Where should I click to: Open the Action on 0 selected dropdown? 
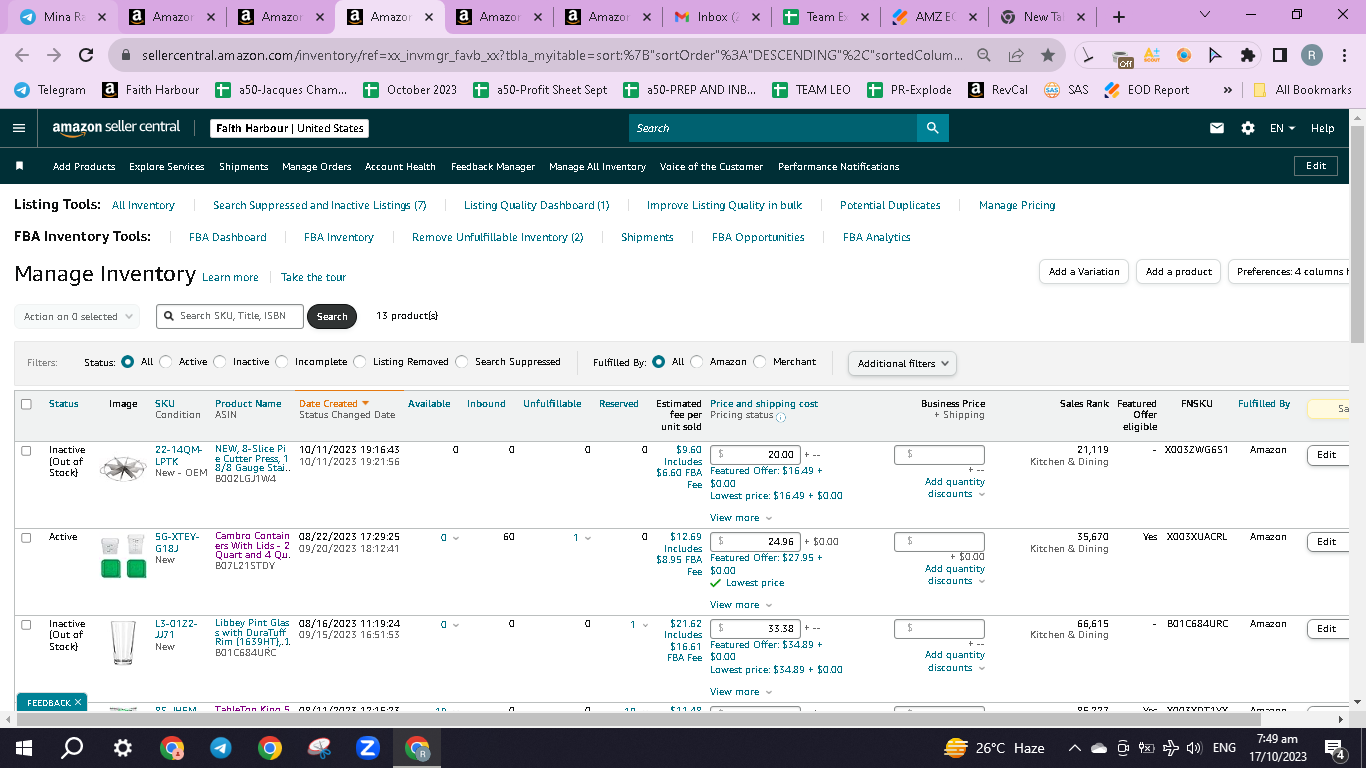pyautogui.click(x=78, y=317)
